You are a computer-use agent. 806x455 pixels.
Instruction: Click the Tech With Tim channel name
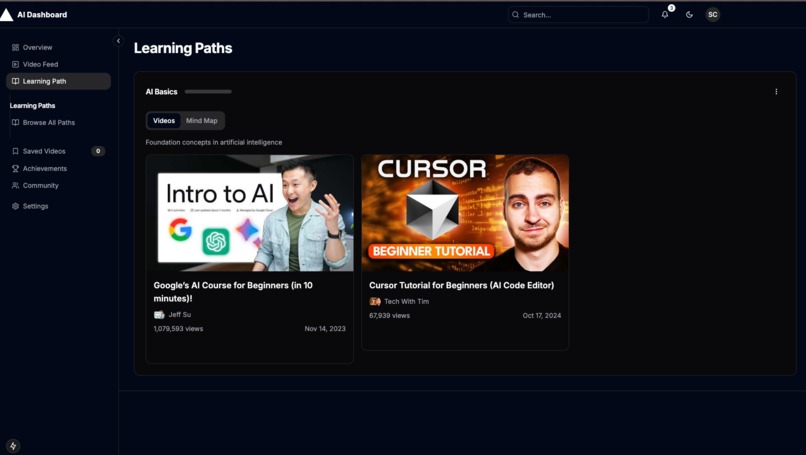[407, 302]
